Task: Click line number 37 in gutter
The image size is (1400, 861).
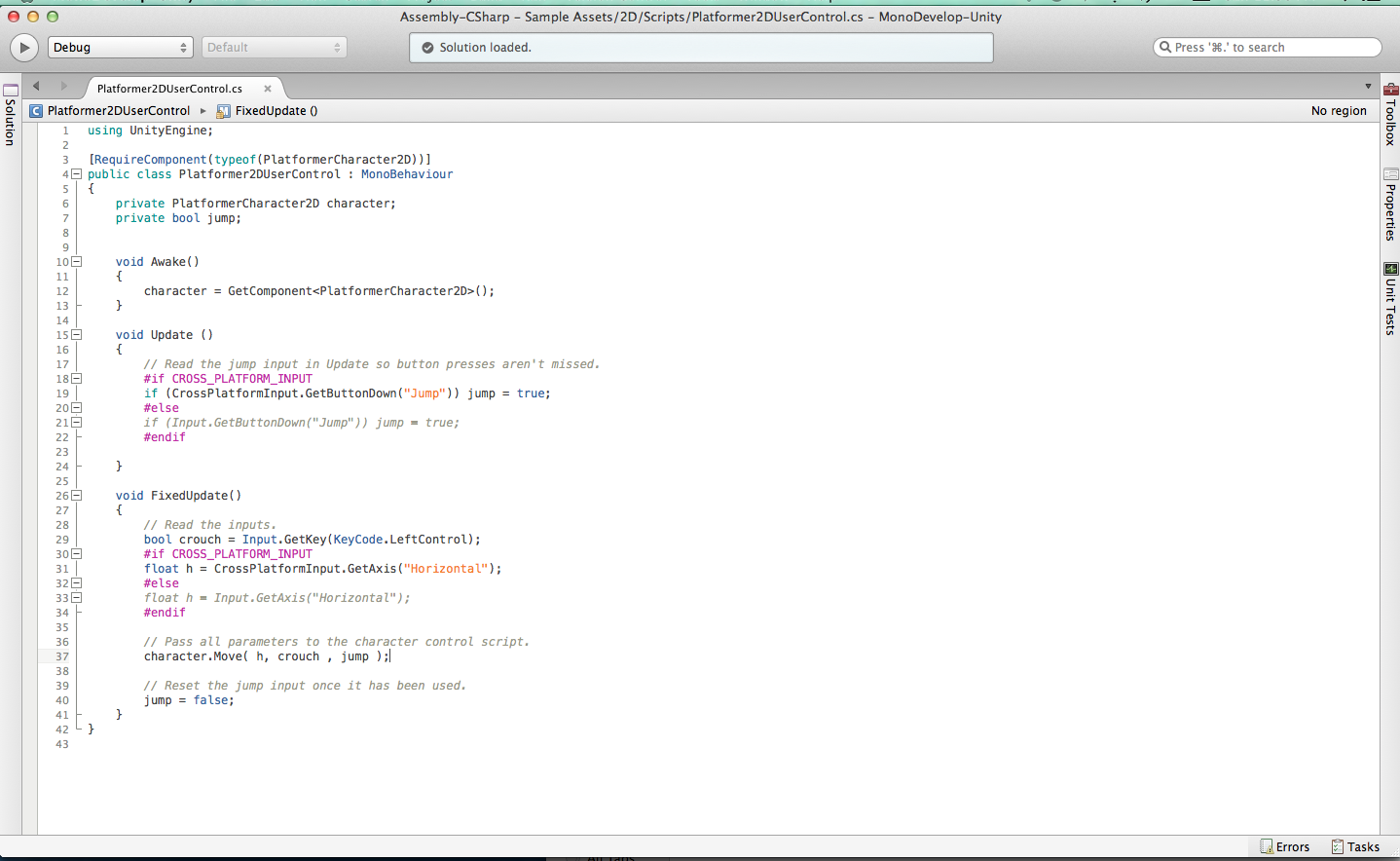Action: (62, 656)
